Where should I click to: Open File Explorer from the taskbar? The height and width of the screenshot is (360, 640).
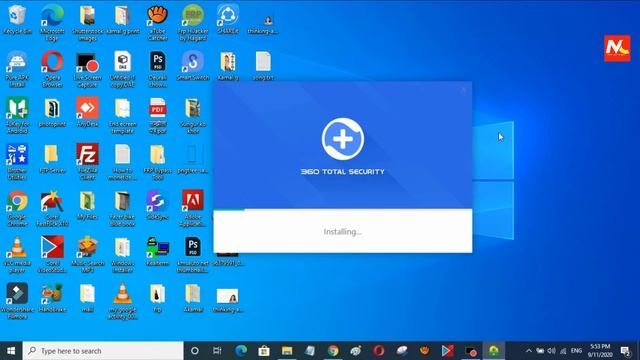[287, 351]
